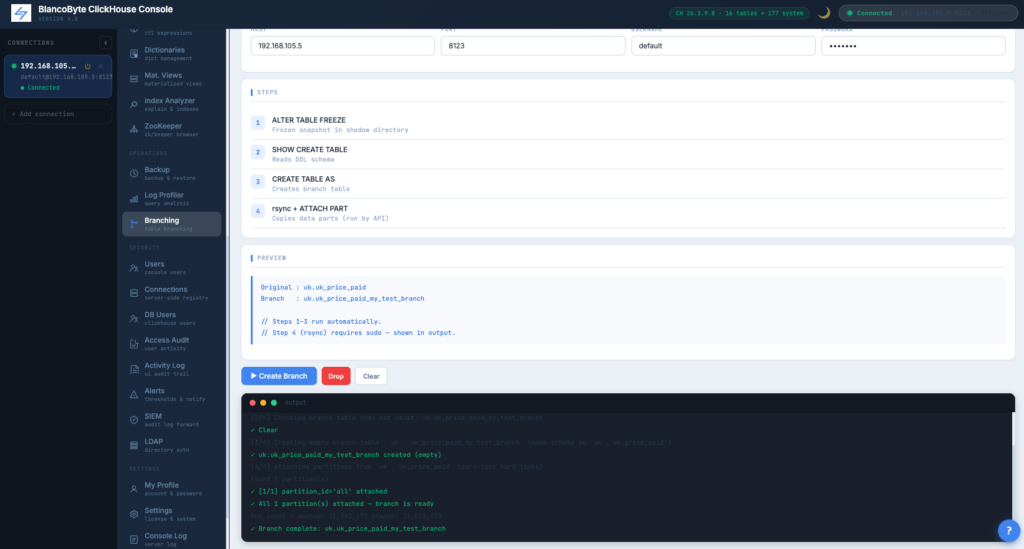Screen dimensions: 1024x549
Task: Click the Clear button
Action: coord(371,376)
